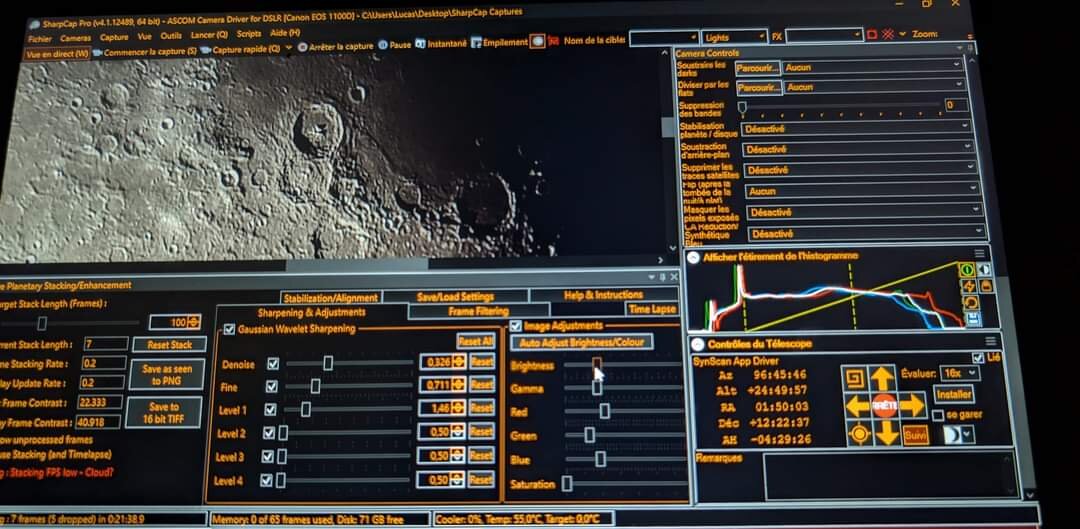Toggle the Image Adjustments checkbox
Viewport: 1080px width, 529px height.
515,325
